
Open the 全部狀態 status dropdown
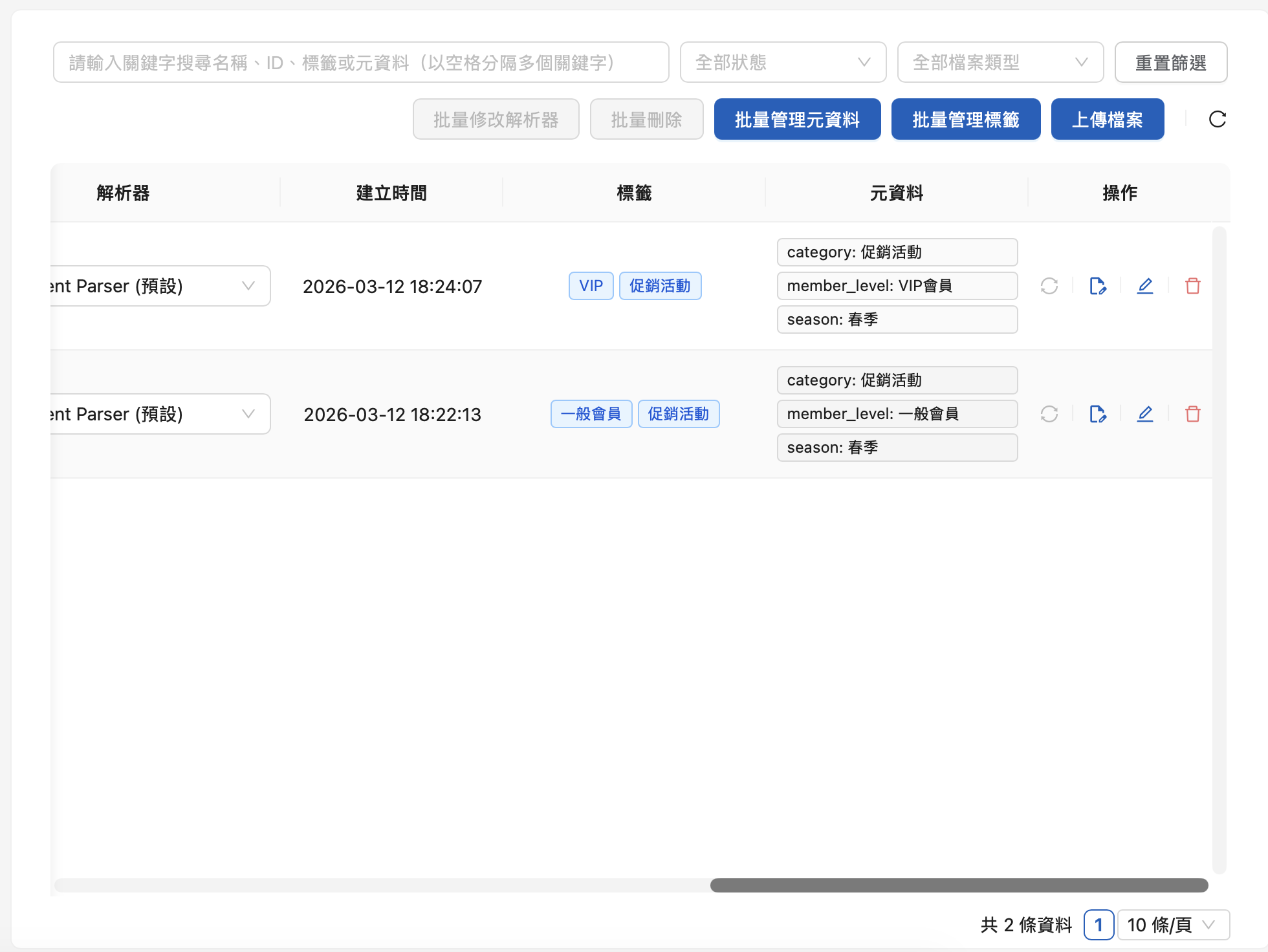[x=782, y=63]
